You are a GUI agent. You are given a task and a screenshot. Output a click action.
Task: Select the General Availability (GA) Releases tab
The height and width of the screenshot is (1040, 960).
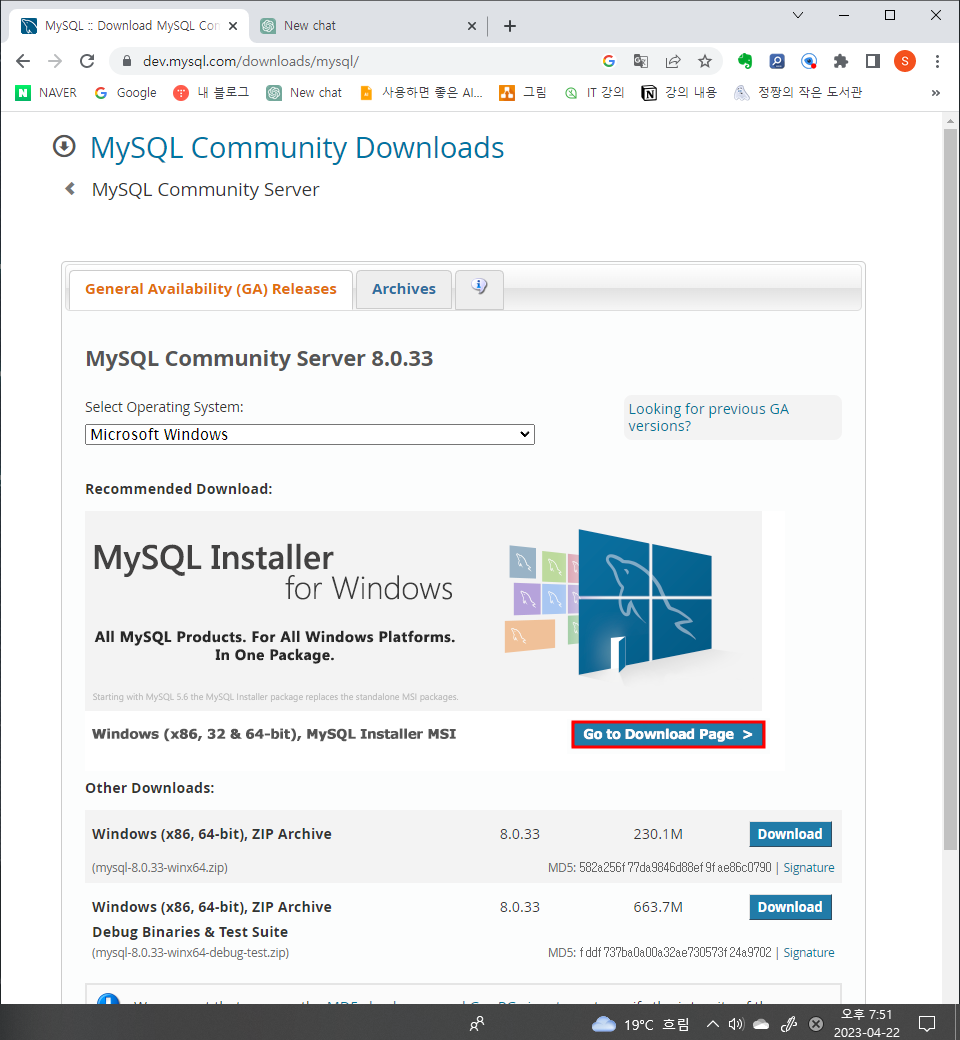211,289
